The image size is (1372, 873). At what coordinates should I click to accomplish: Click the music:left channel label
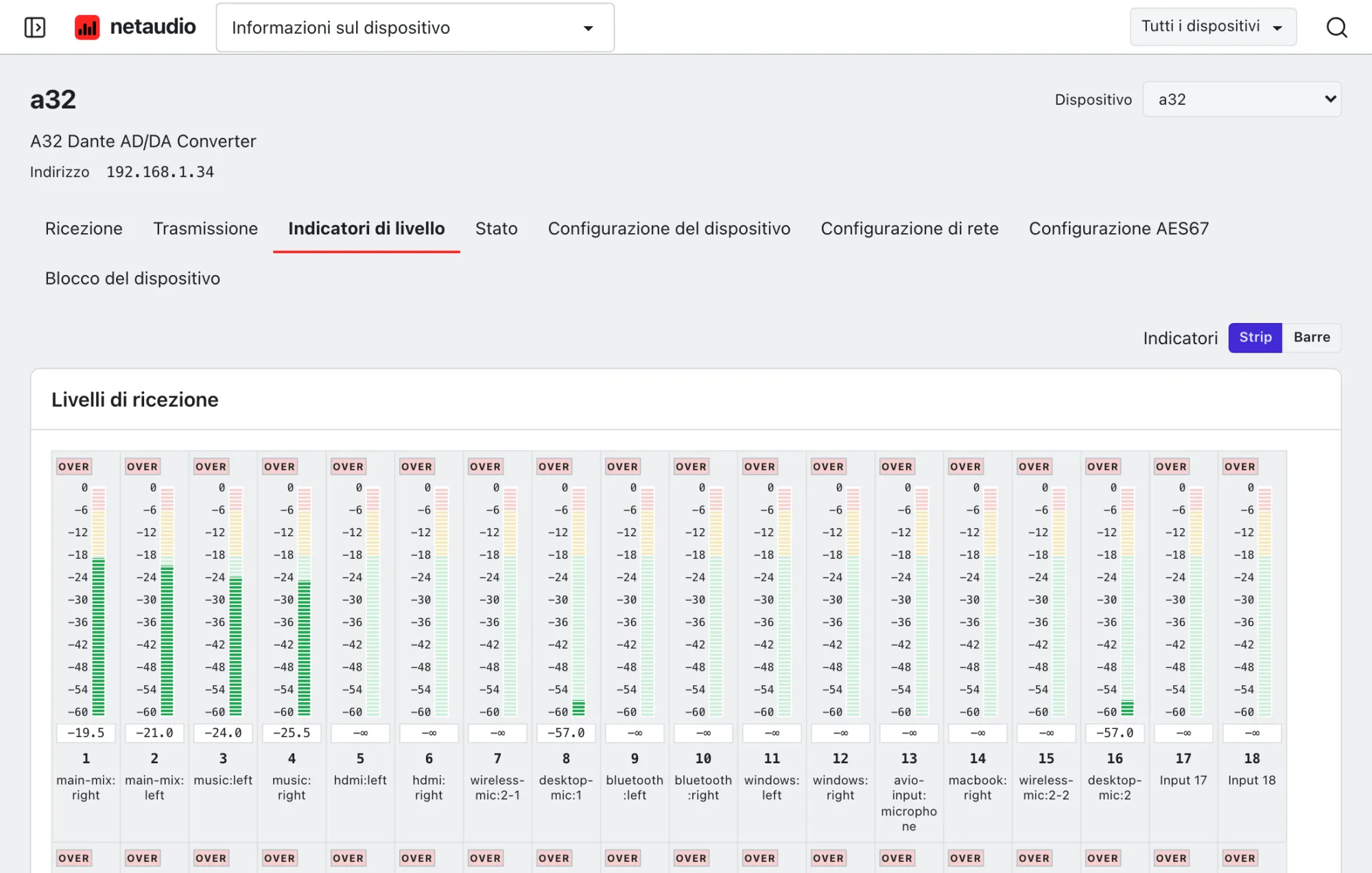click(223, 780)
